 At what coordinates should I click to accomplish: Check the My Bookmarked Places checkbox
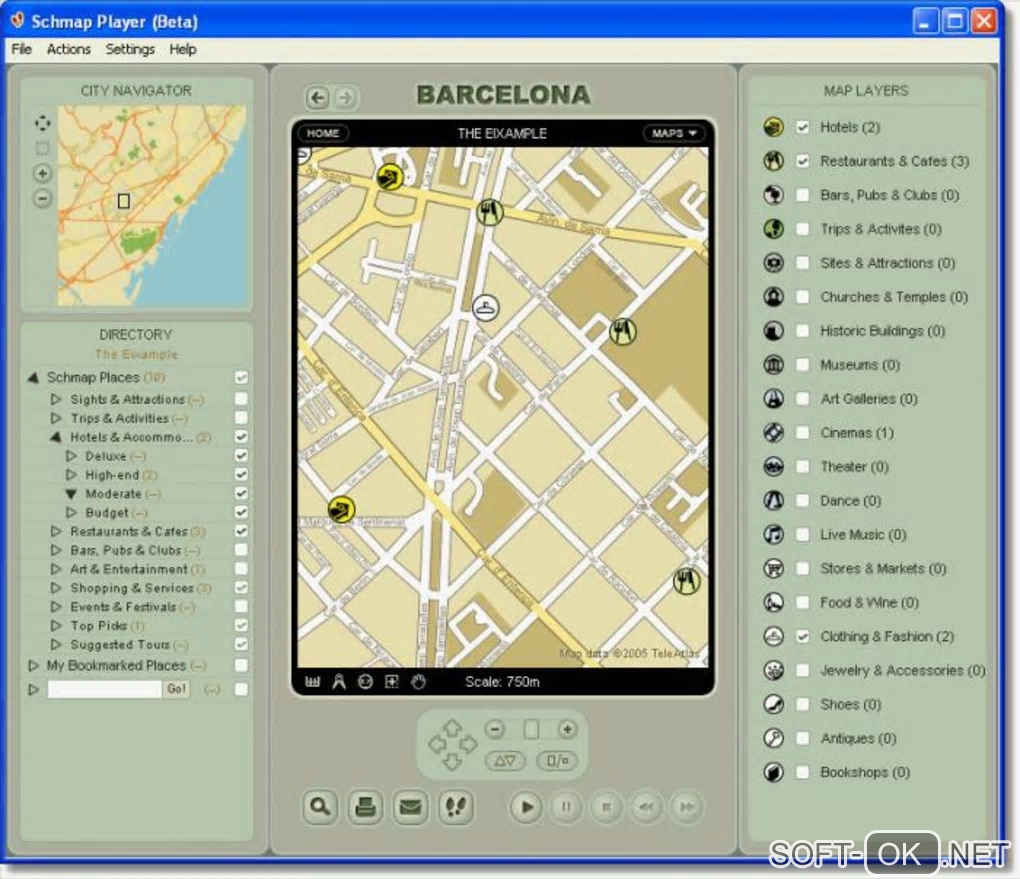click(x=241, y=665)
